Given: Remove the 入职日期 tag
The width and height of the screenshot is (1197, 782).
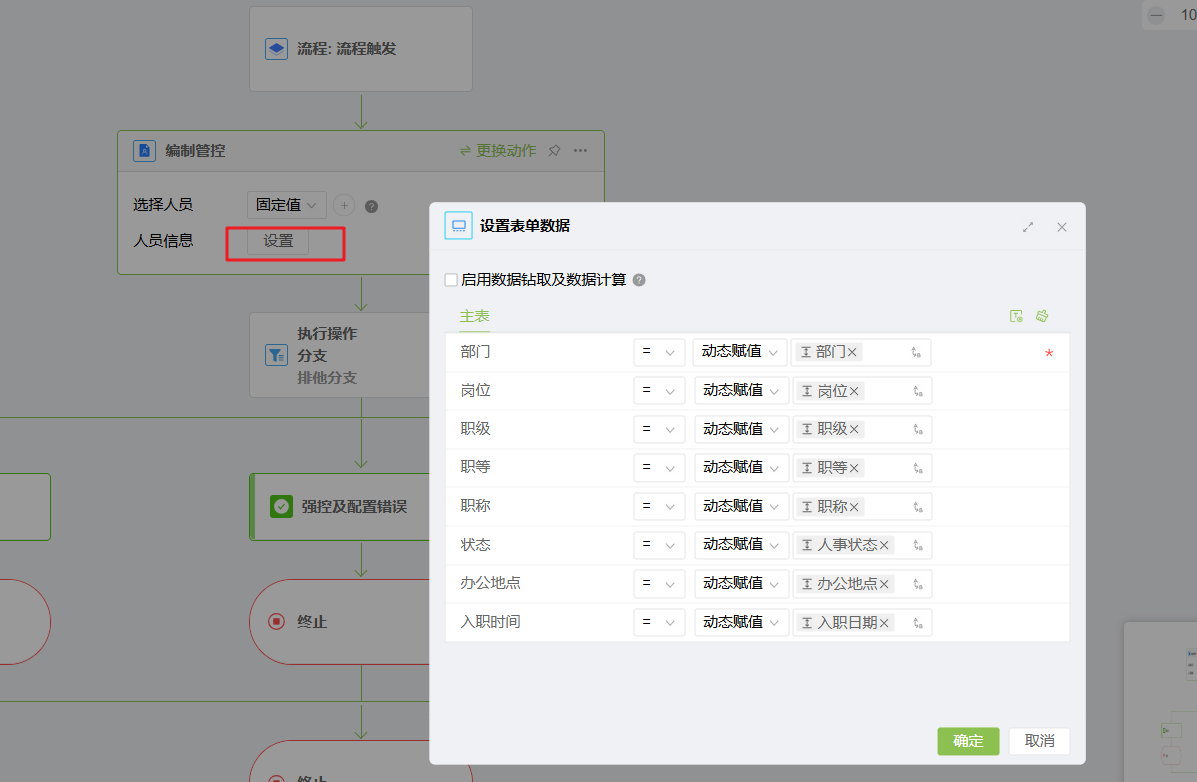Looking at the screenshot, I should (884, 623).
